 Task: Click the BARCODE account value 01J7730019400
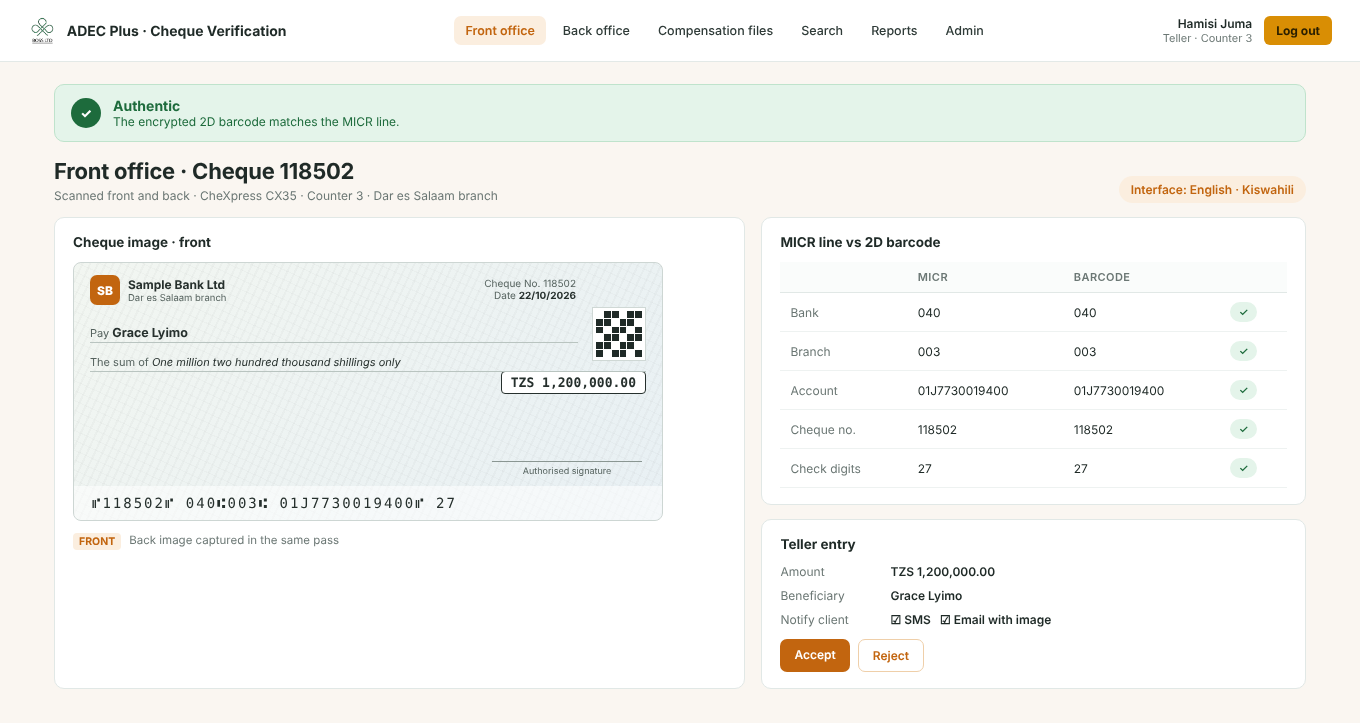[x=1119, y=391]
